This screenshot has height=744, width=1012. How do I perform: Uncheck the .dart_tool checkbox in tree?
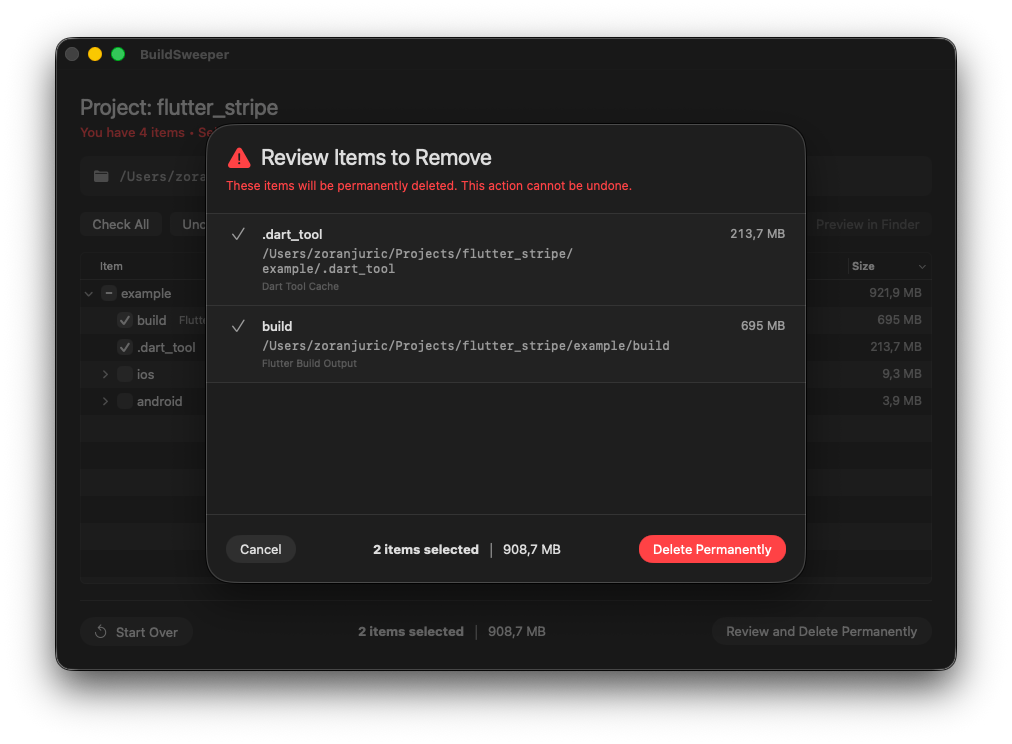(x=125, y=347)
